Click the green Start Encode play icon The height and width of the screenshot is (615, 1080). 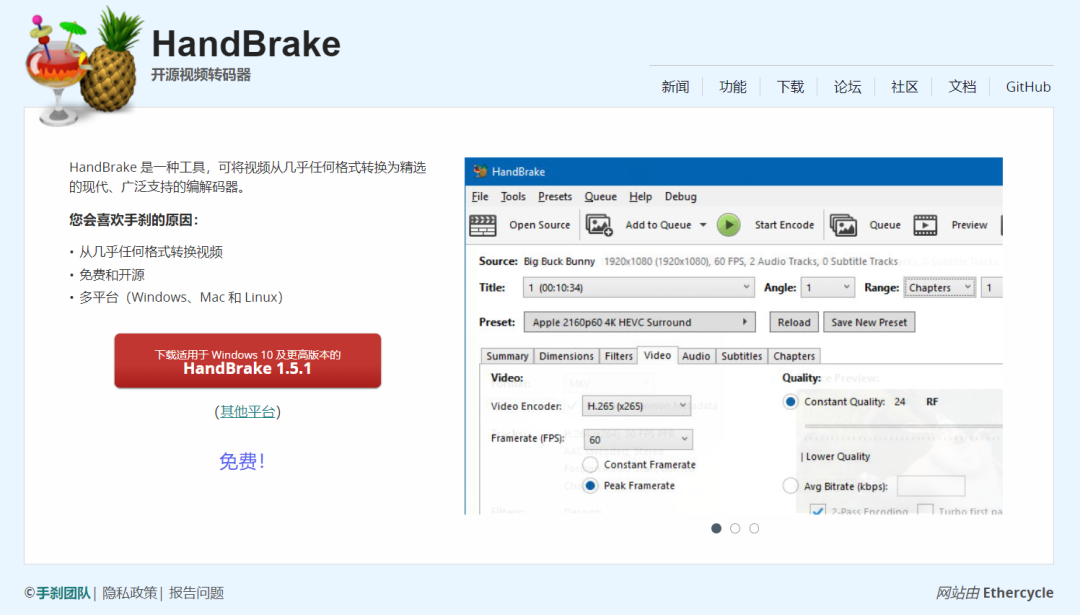pos(729,225)
